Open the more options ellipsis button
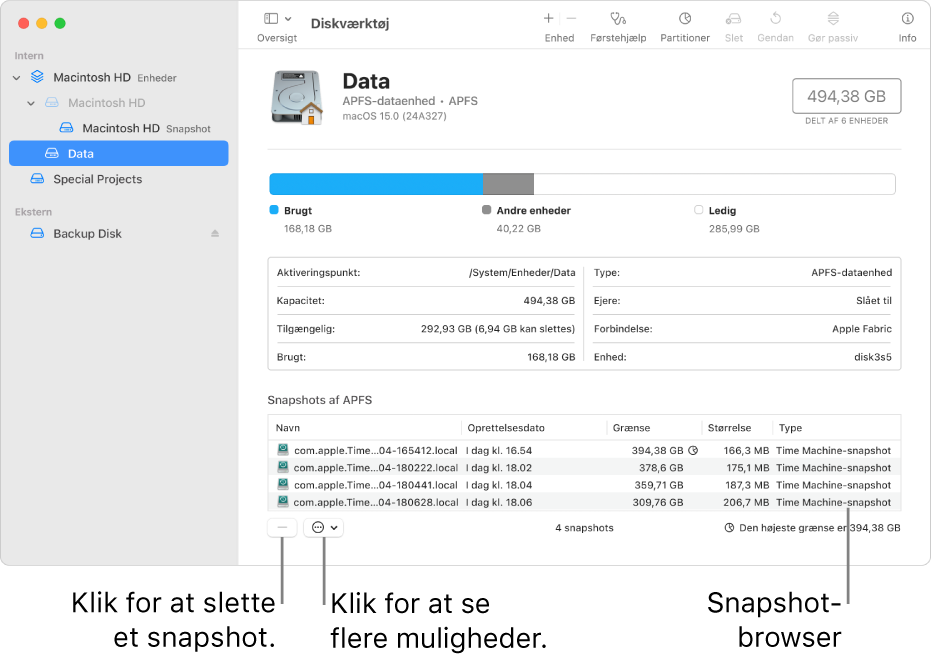Image resolution: width=931 pixels, height=662 pixels. coord(324,527)
